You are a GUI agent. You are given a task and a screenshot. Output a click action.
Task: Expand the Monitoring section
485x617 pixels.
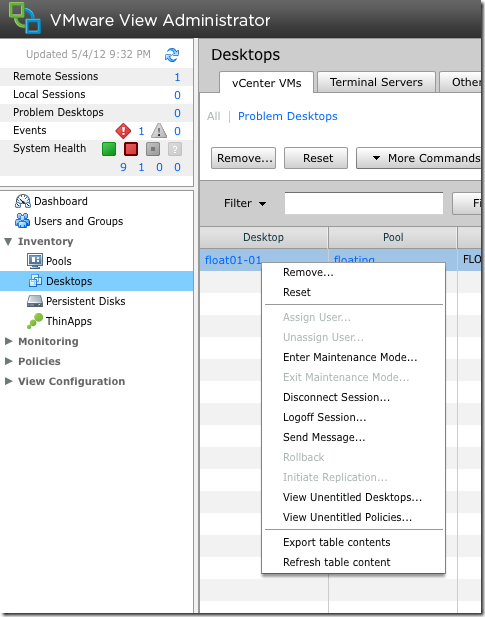click(x=9, y=341)
